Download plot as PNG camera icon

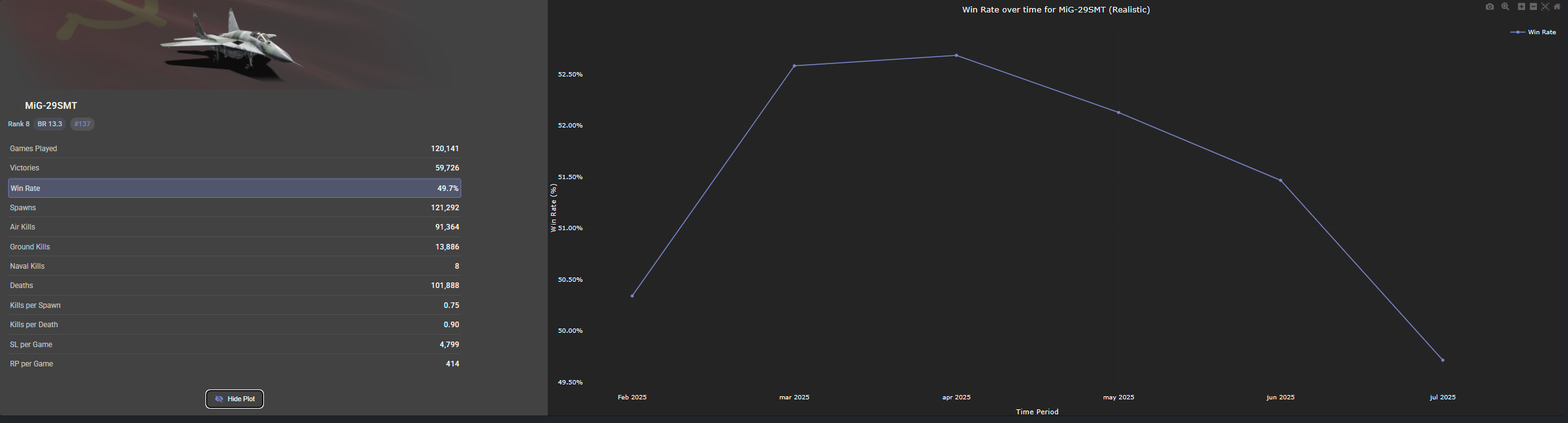[x=1490, y=7]
